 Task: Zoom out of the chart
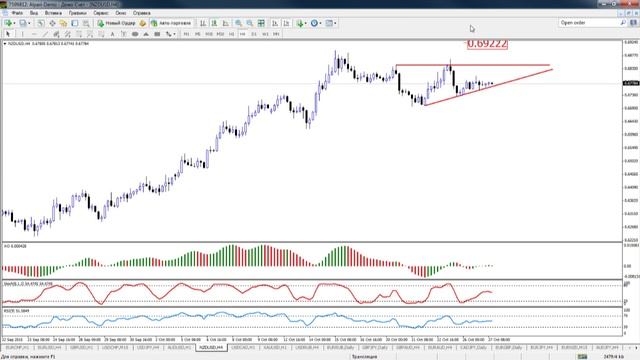click(x=249, y=23)
